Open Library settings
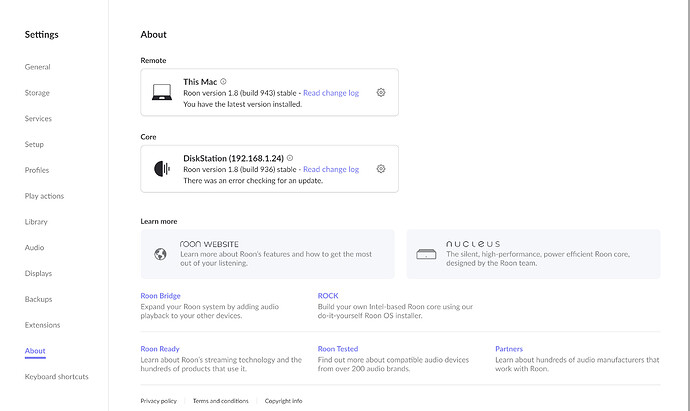This screenshot has height=411, width=690. tap(36, 222)
